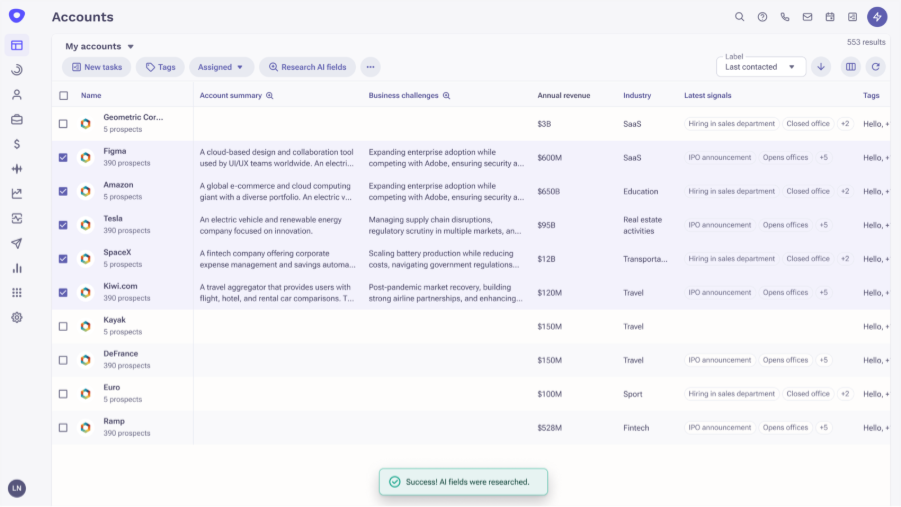
Task: Sort by Annual revenue column header
Action: [x=564, y=95]
